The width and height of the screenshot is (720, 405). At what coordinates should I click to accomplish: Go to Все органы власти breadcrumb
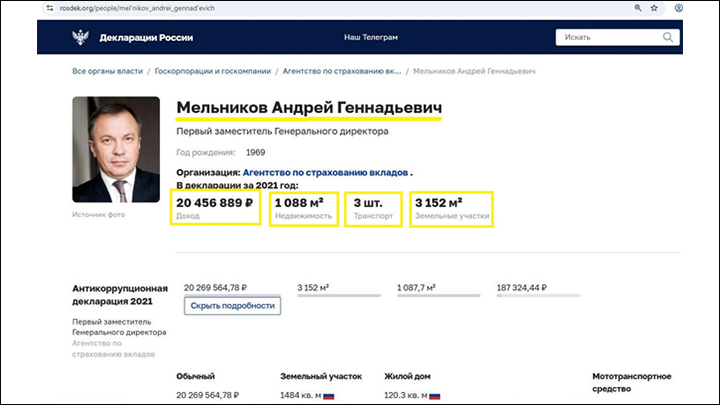click(108, 72)
